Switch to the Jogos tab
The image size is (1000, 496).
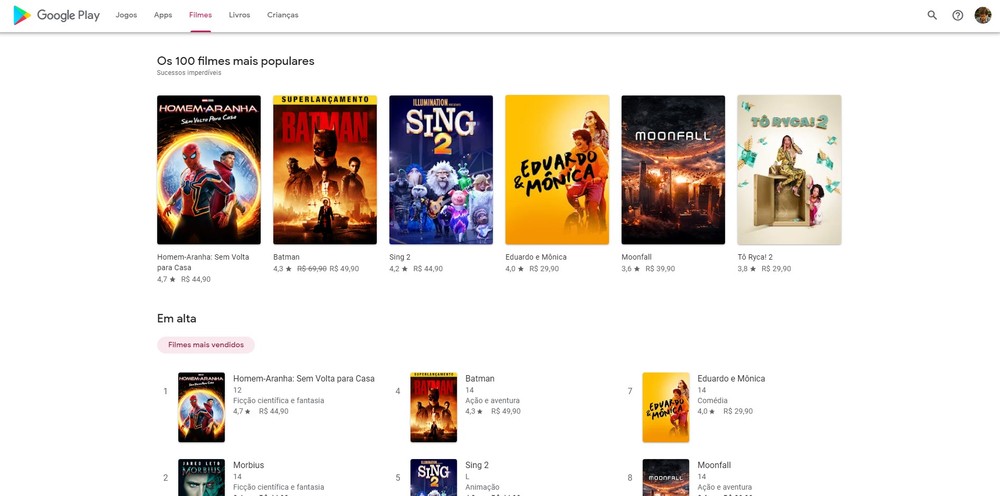[x=126, y=15]
